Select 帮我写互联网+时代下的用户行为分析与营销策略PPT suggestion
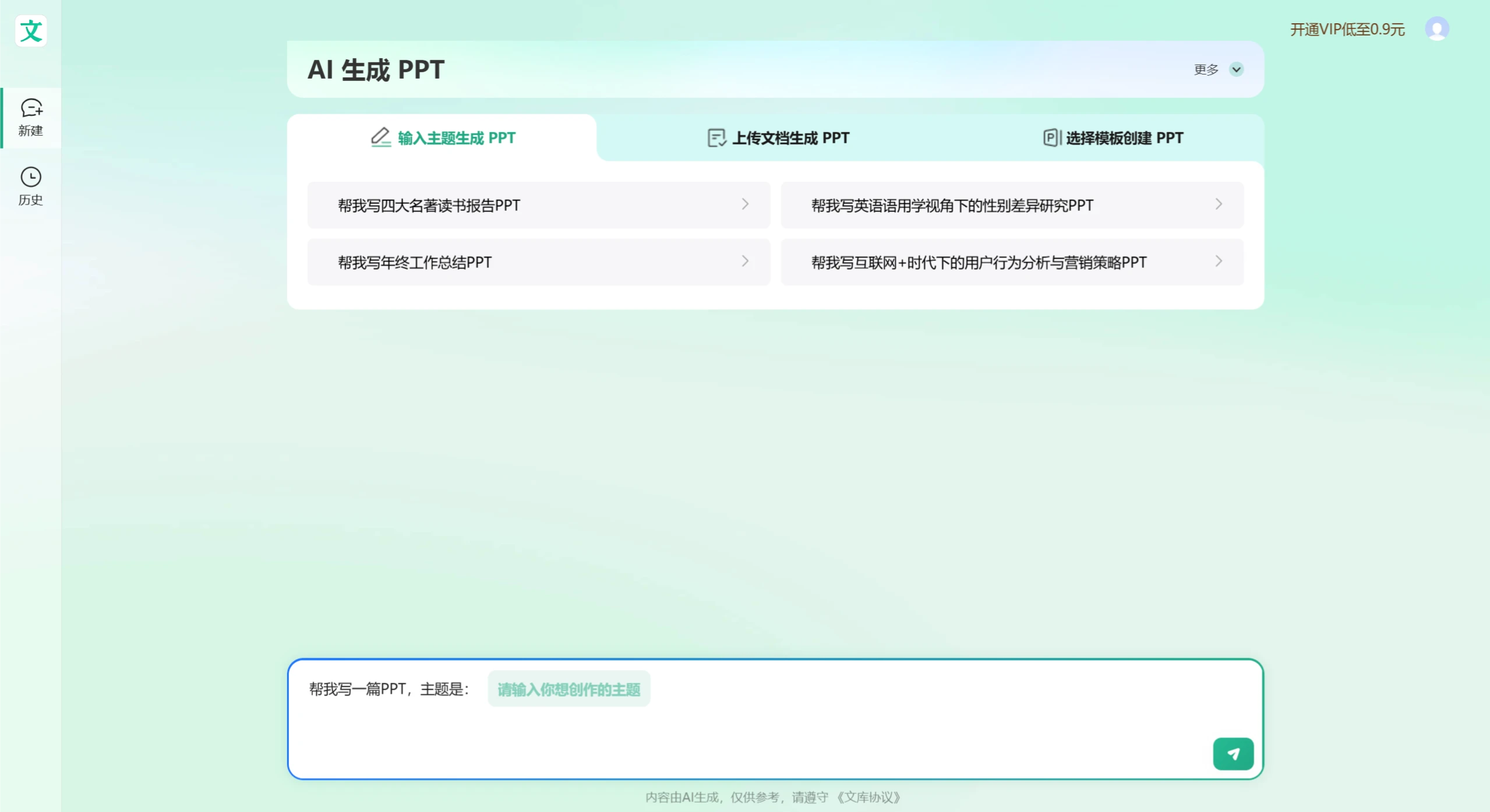Image resolution: width=1490 pixels, height=812 pixels. 1012,262
